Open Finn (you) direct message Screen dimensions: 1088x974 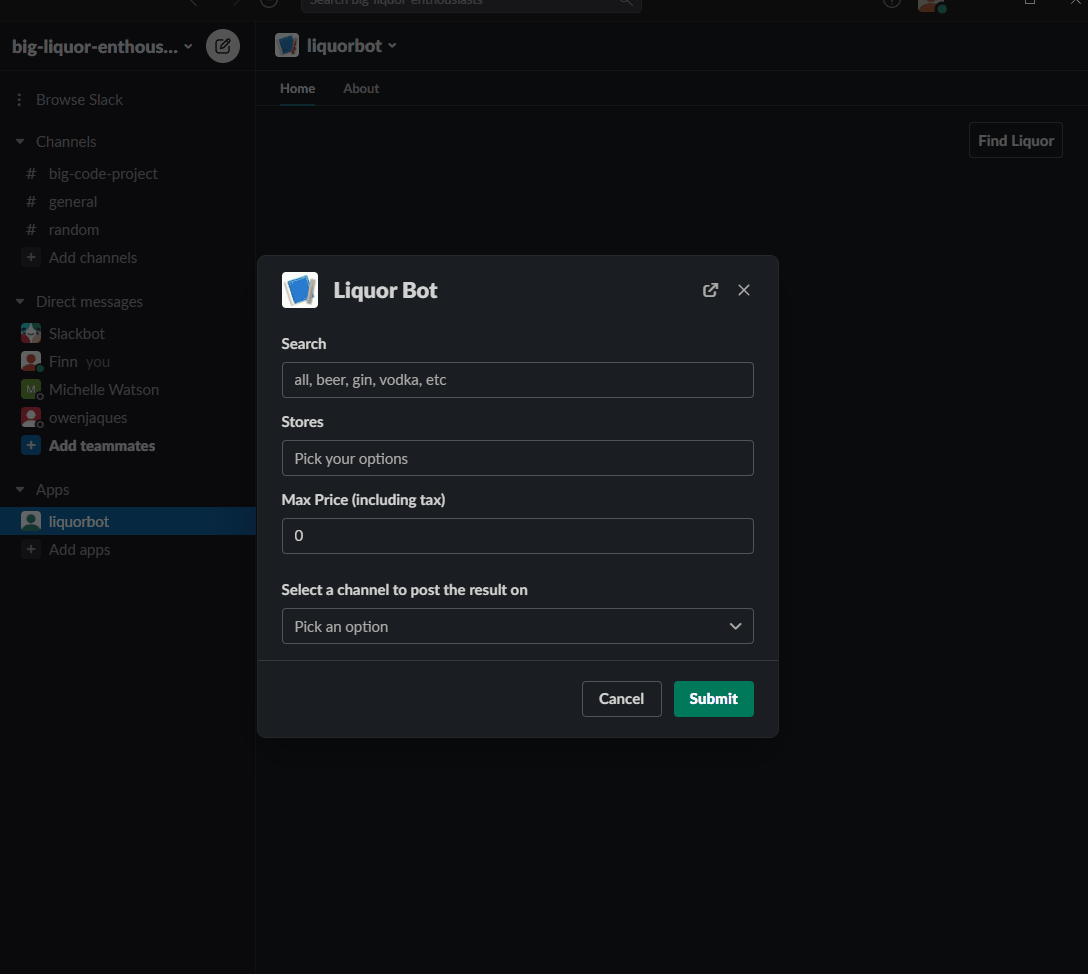pyautogui.click(x=79, y=361)
